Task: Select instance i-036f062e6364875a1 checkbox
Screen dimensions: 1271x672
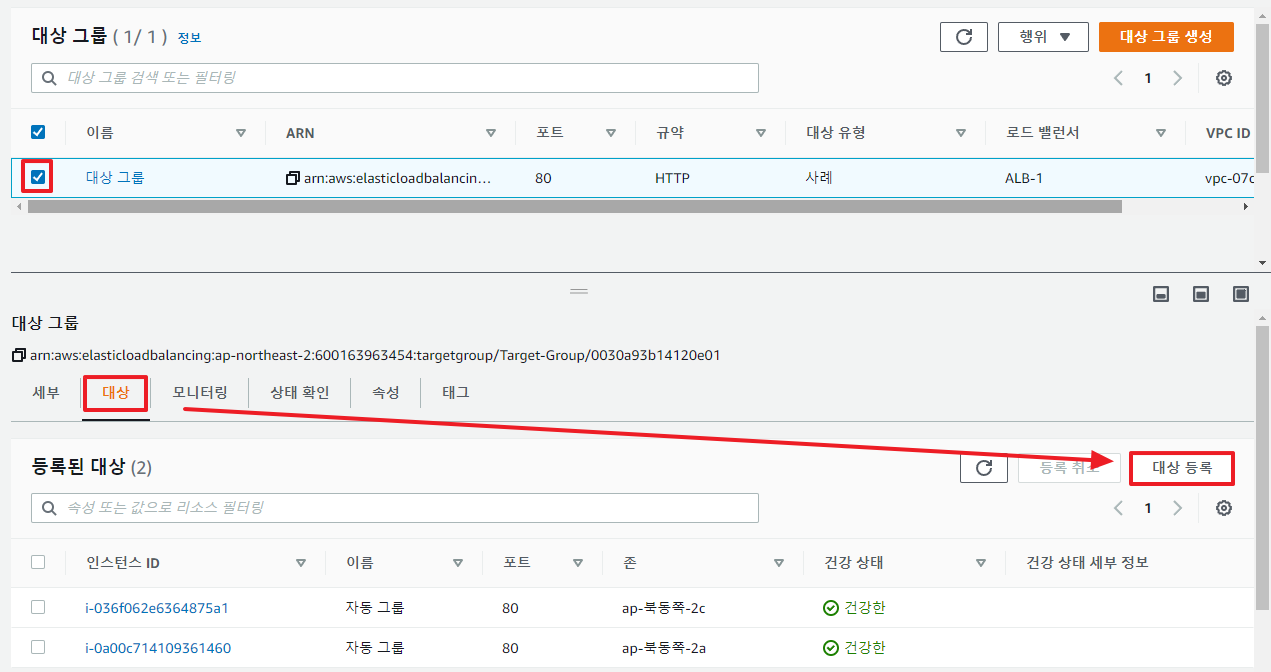Action: click(38, 607)
